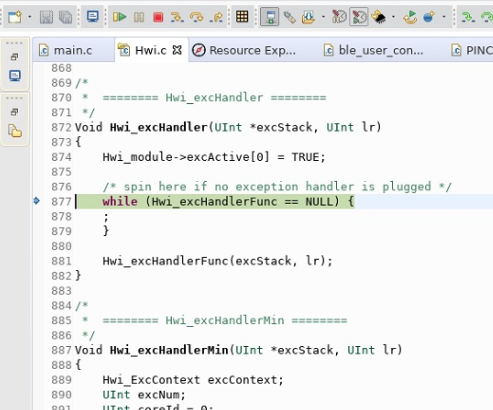Image resolution: width=493 pixels, height=410 pixels.
Task: Click the grey plug disconnect icon
Action: point(289,17)
